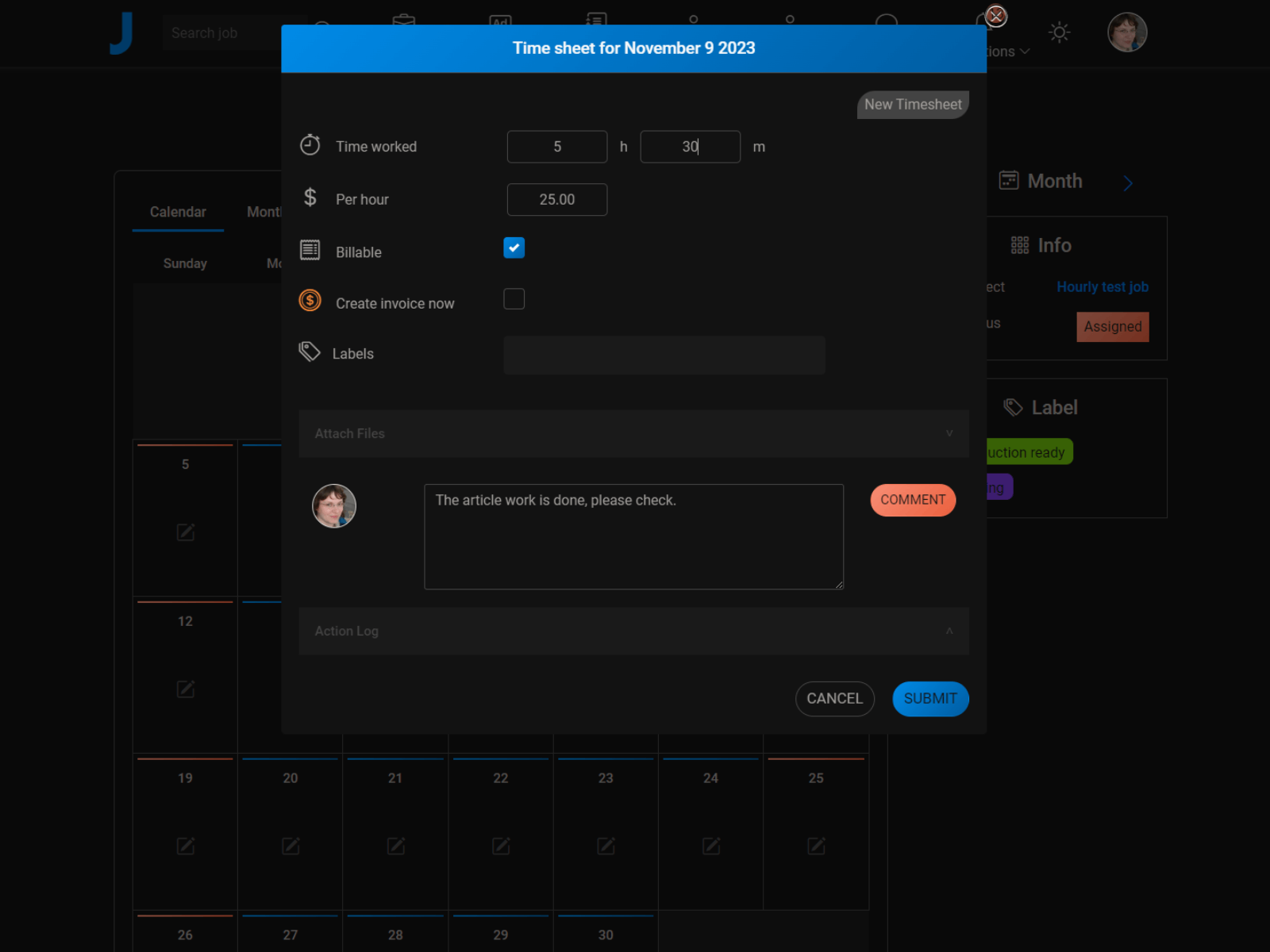The width and height of the screenshot is (1270, 952).
Task: Focus the minutes field of Time worked
Action: pos(691,147)
